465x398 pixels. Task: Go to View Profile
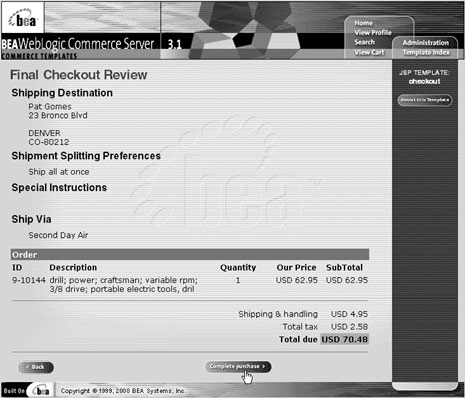pos(373,33)
